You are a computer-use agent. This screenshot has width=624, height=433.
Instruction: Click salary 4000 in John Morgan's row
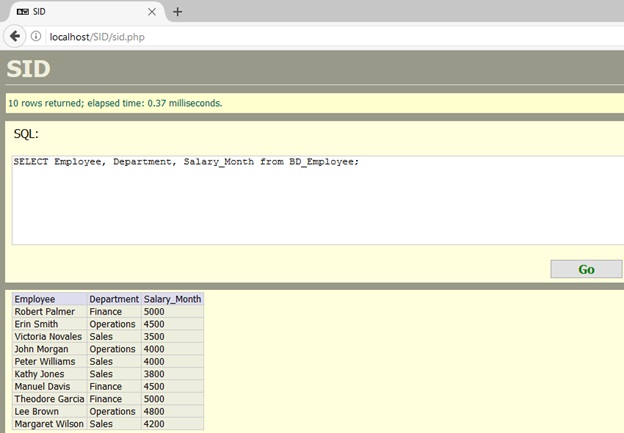click(172, 349)
